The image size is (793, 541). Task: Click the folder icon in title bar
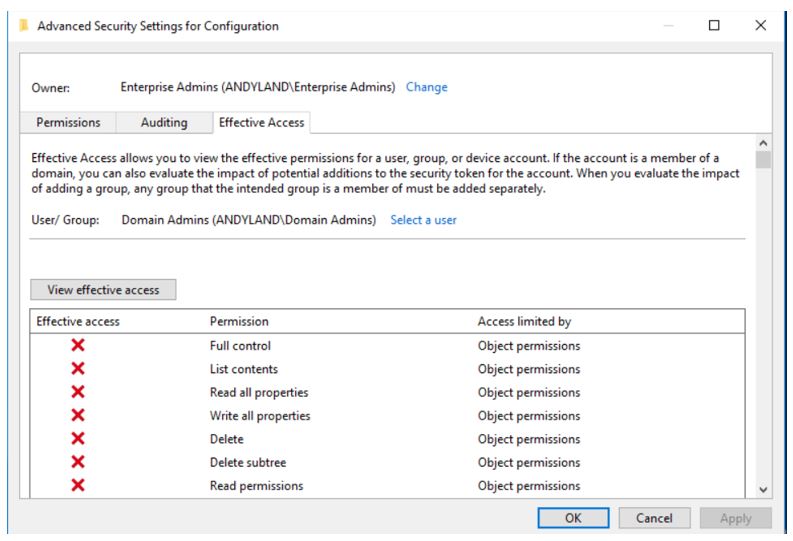tap(23, 25)
